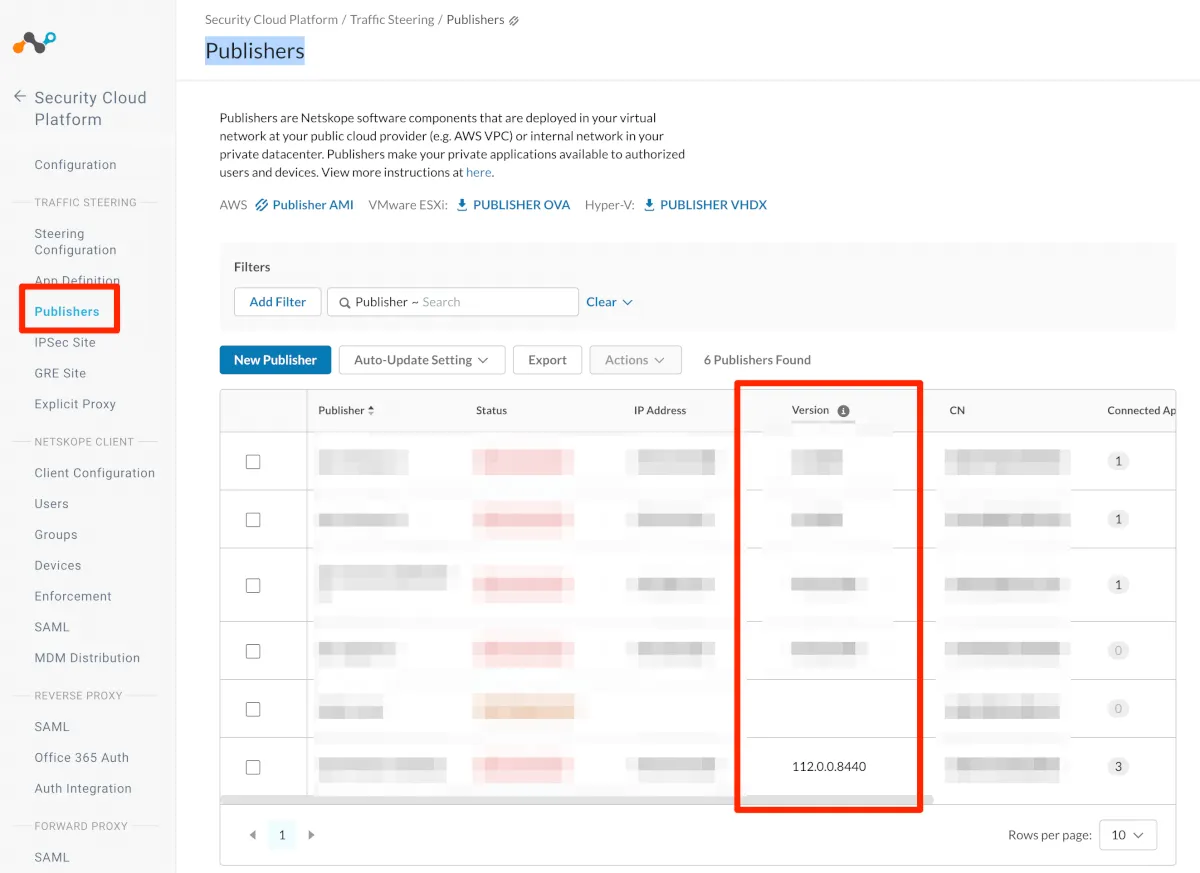Check the checkbox for version 112.0.0.8440 row
The width and height of the screenshot is (1200, 873).
(x=253, y=767)
